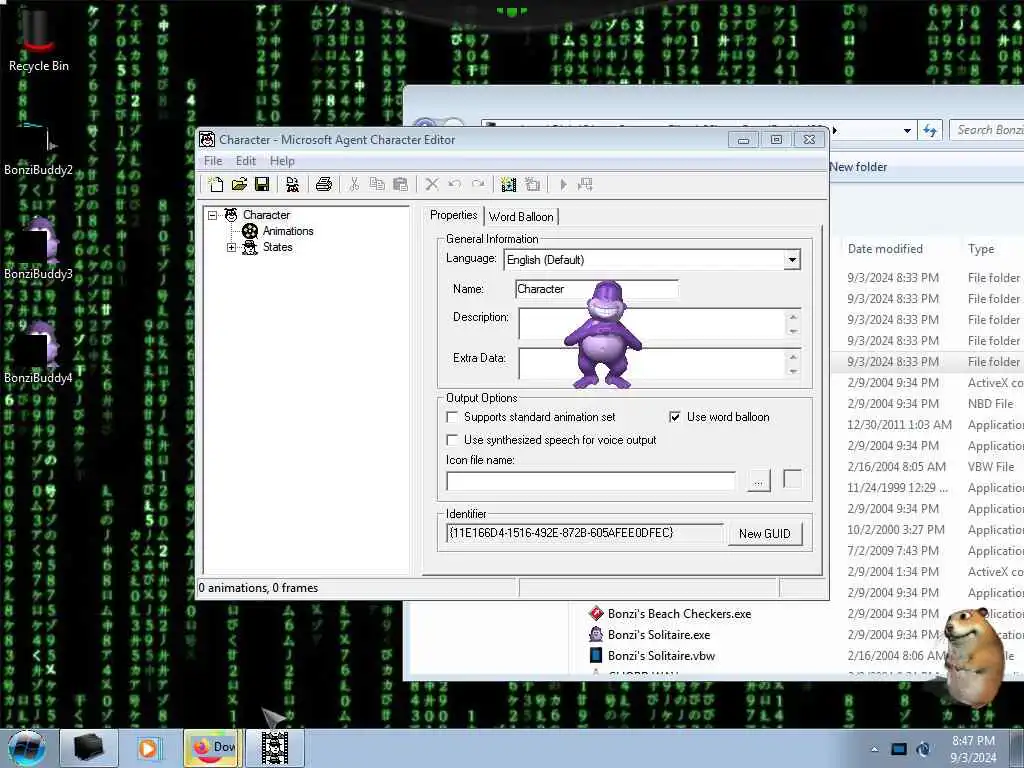Click the Undo arrow icon
Viewport: 1024px width, 768px height.
pyautogui.click(x=455, y=185)
